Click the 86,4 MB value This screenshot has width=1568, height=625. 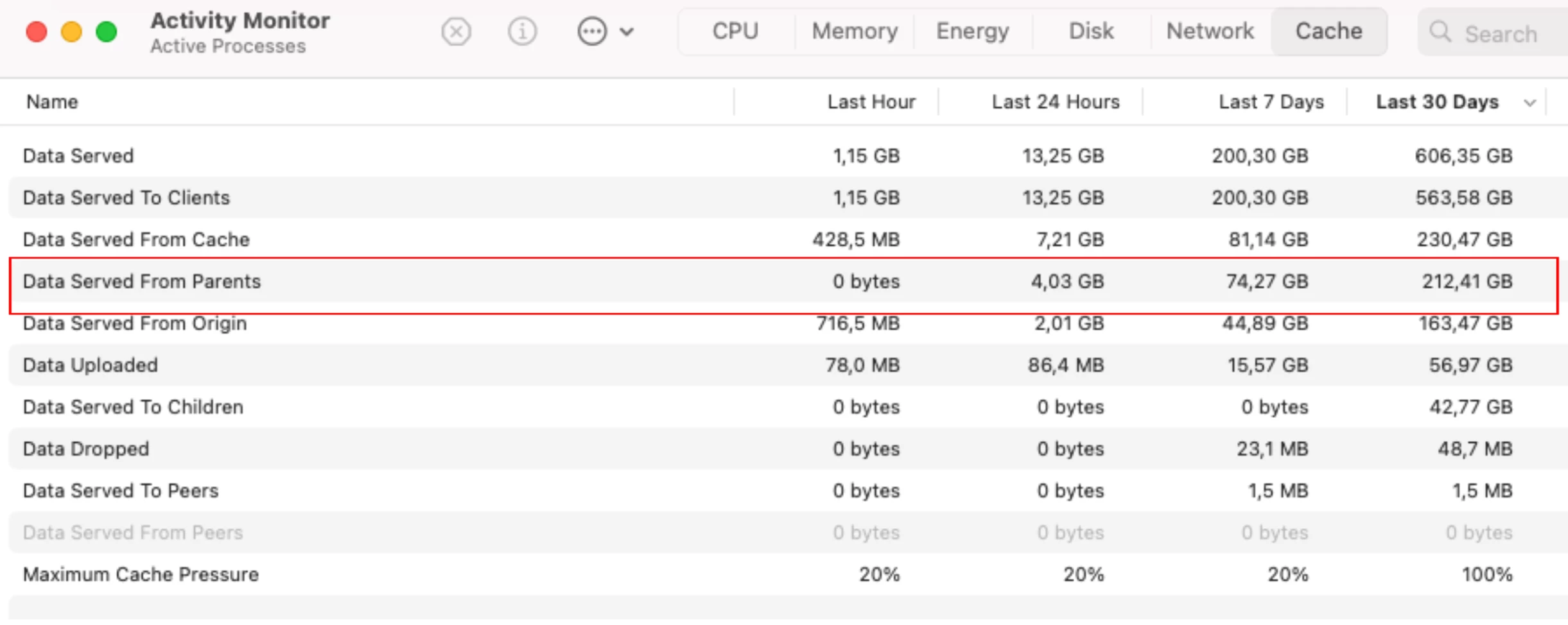pos(1065,365)
